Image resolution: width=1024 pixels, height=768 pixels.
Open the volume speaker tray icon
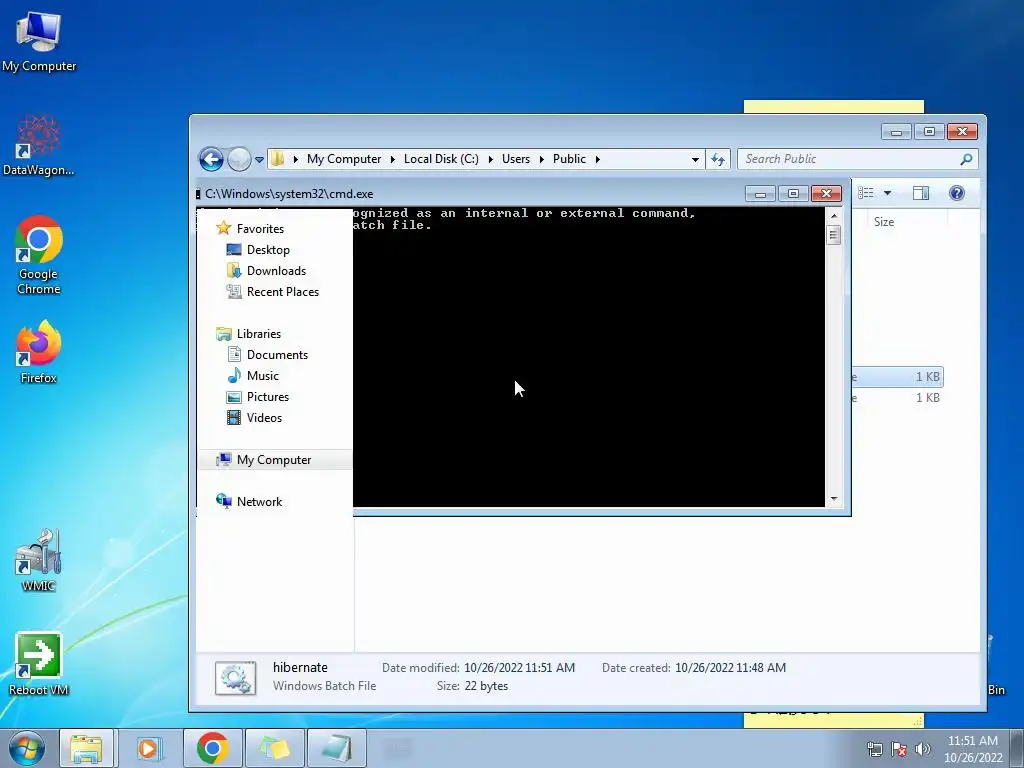[923, 749]
